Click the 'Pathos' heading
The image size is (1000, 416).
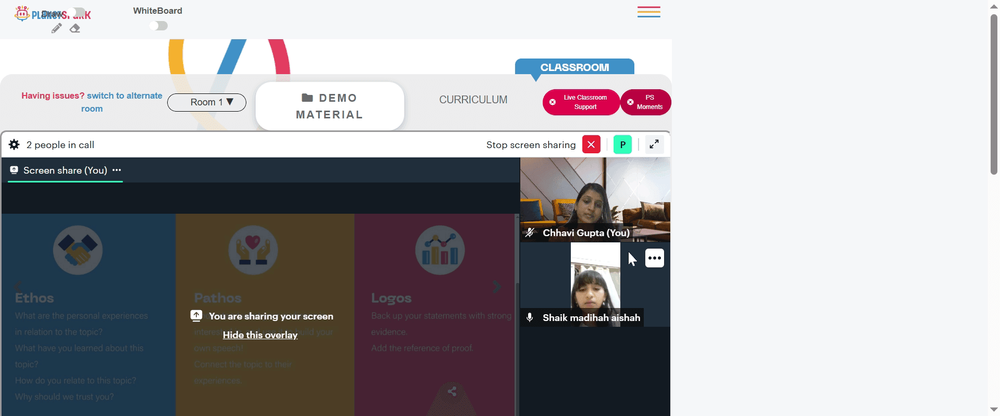[217, 298]
